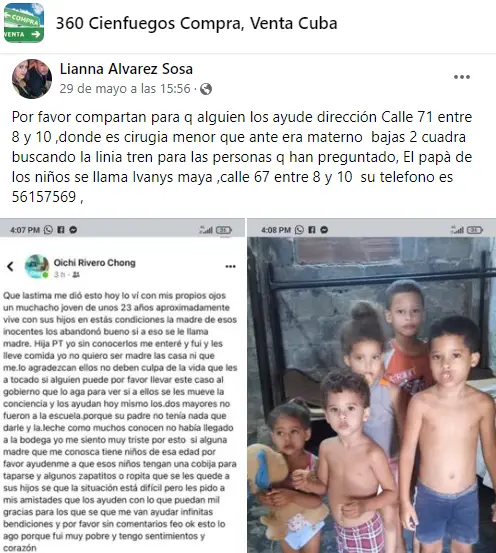Tap the back arrow in left screenshot

(11, 266)
